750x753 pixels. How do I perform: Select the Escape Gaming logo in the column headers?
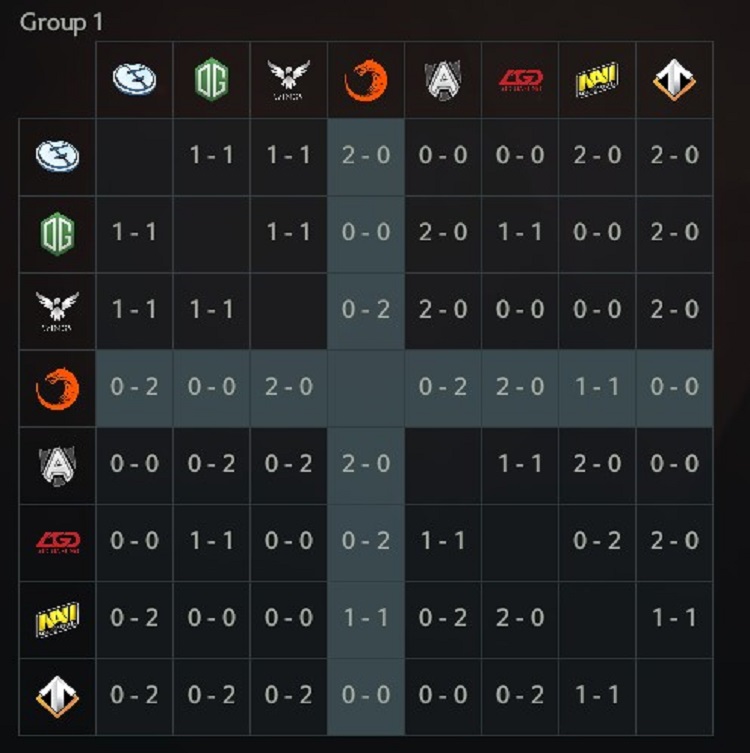[x=675, y=80]
